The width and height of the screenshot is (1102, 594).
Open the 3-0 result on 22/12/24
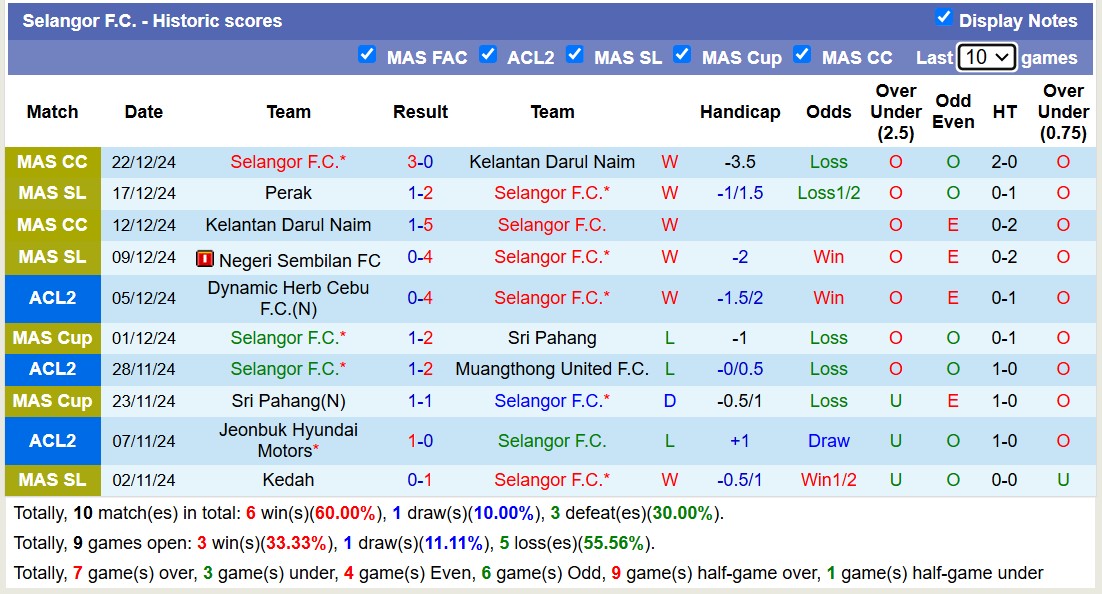click(420, 162)
